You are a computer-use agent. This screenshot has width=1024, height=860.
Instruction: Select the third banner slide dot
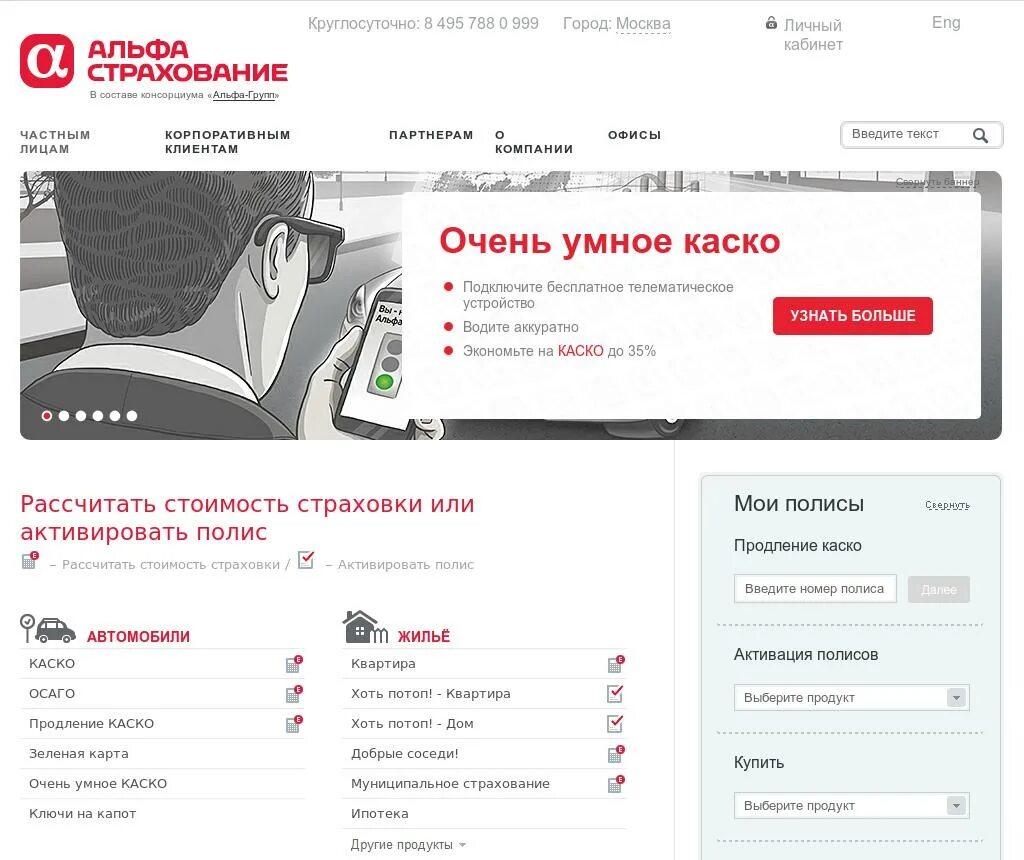pos(81,416)
